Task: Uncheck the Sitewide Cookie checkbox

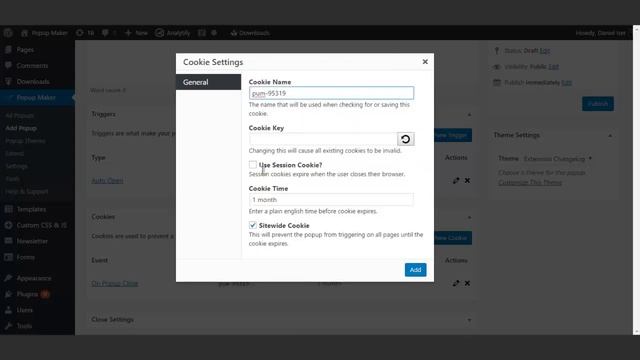Action: [x=253, y=225]
